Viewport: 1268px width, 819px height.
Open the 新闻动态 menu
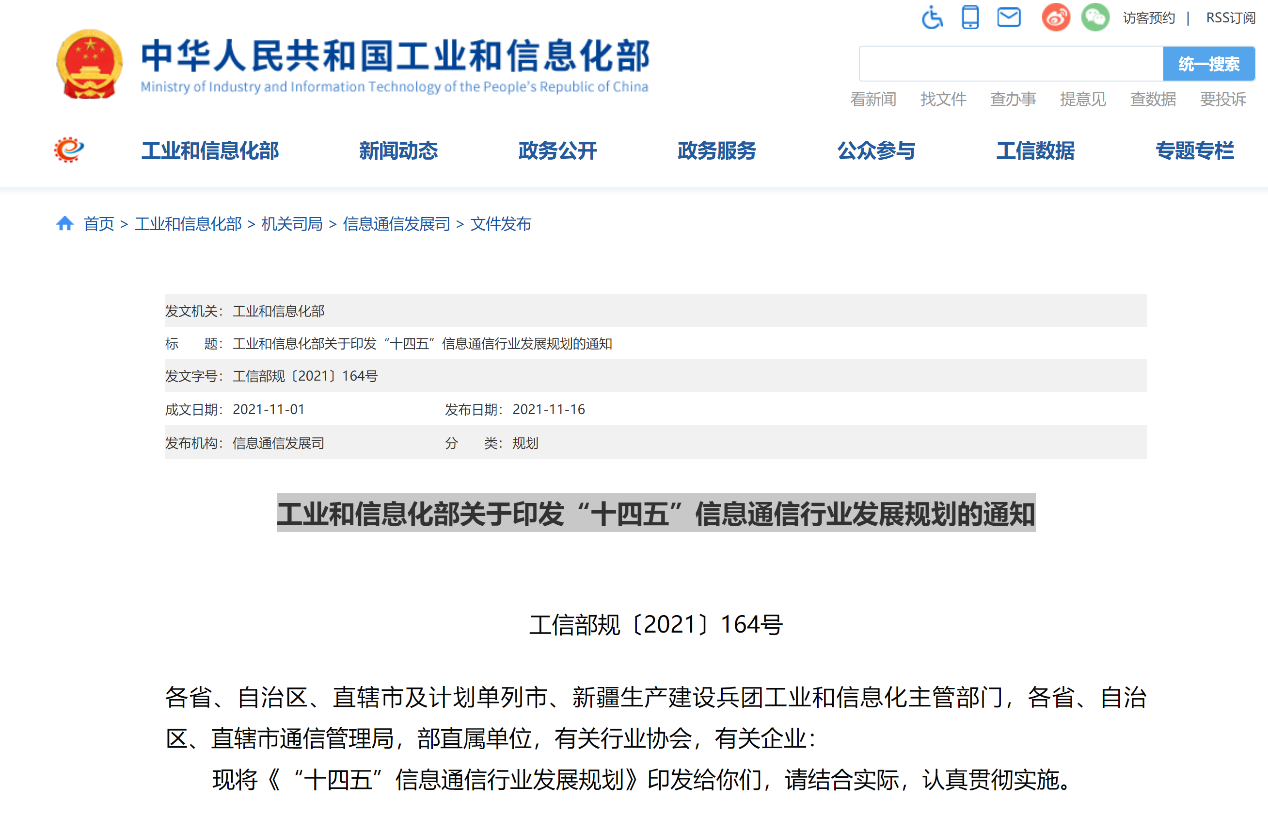[398, 150]
